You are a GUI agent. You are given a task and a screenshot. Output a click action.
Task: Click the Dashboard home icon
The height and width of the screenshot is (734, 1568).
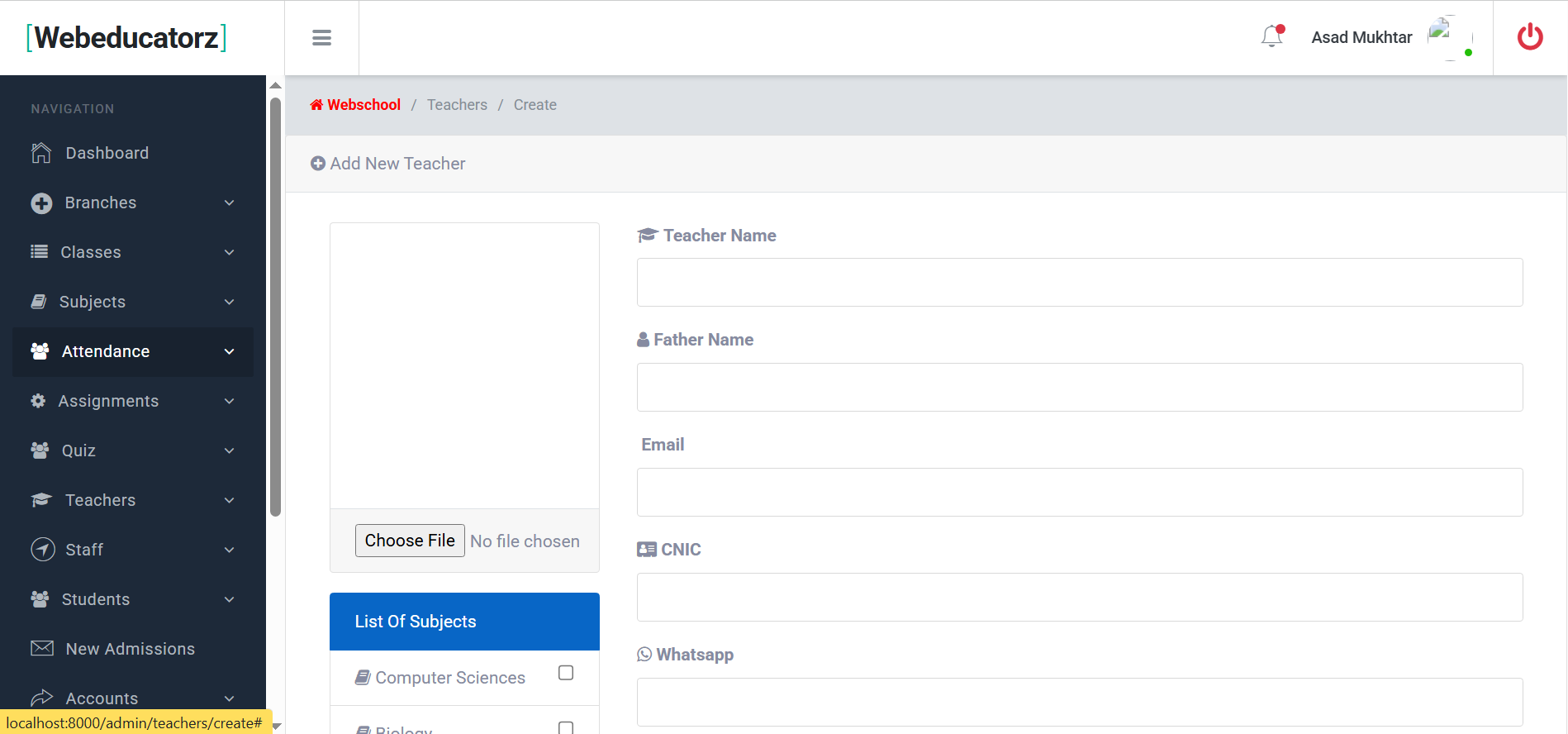[x=41, y=153]
